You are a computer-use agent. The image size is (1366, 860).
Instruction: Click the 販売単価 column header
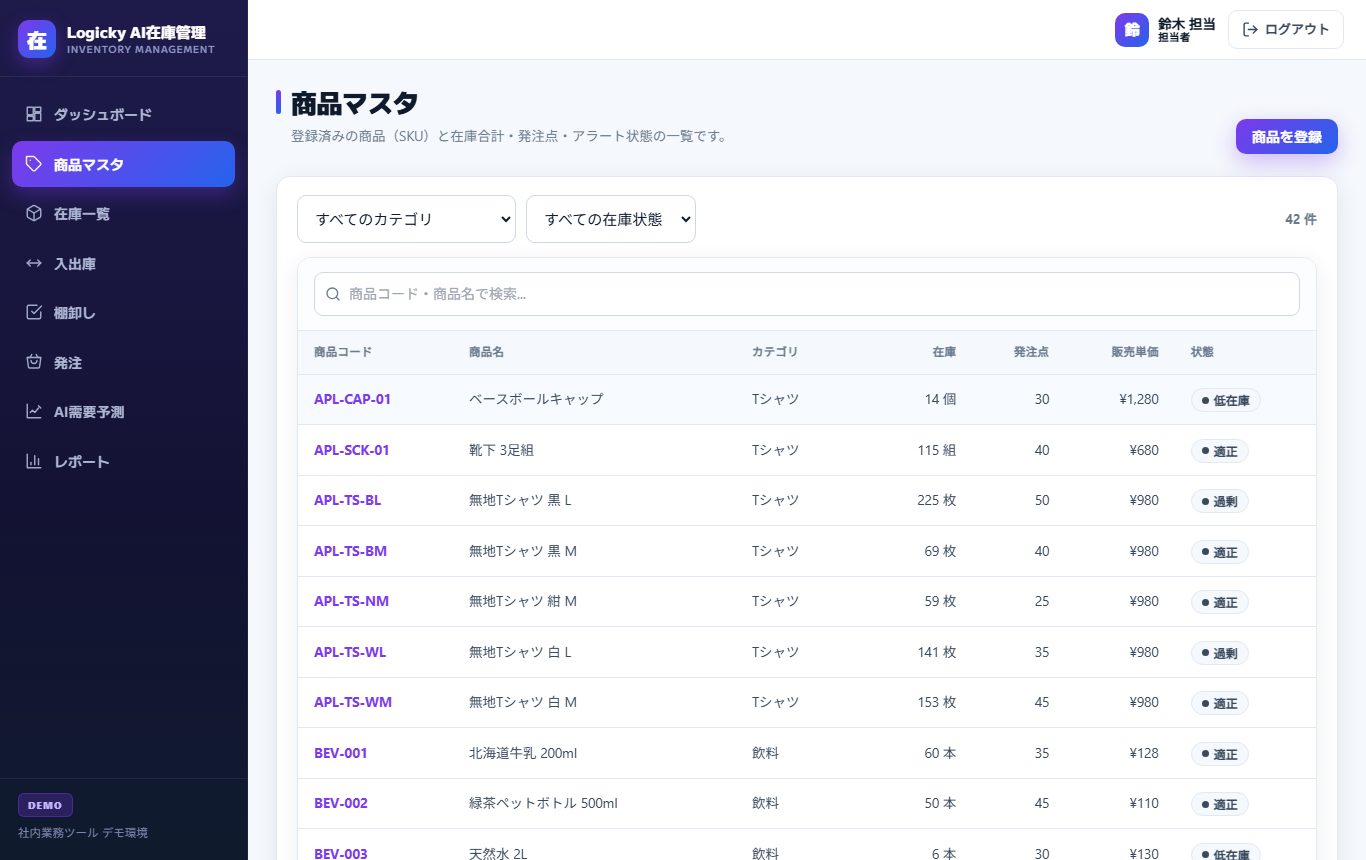[1135, 352]
